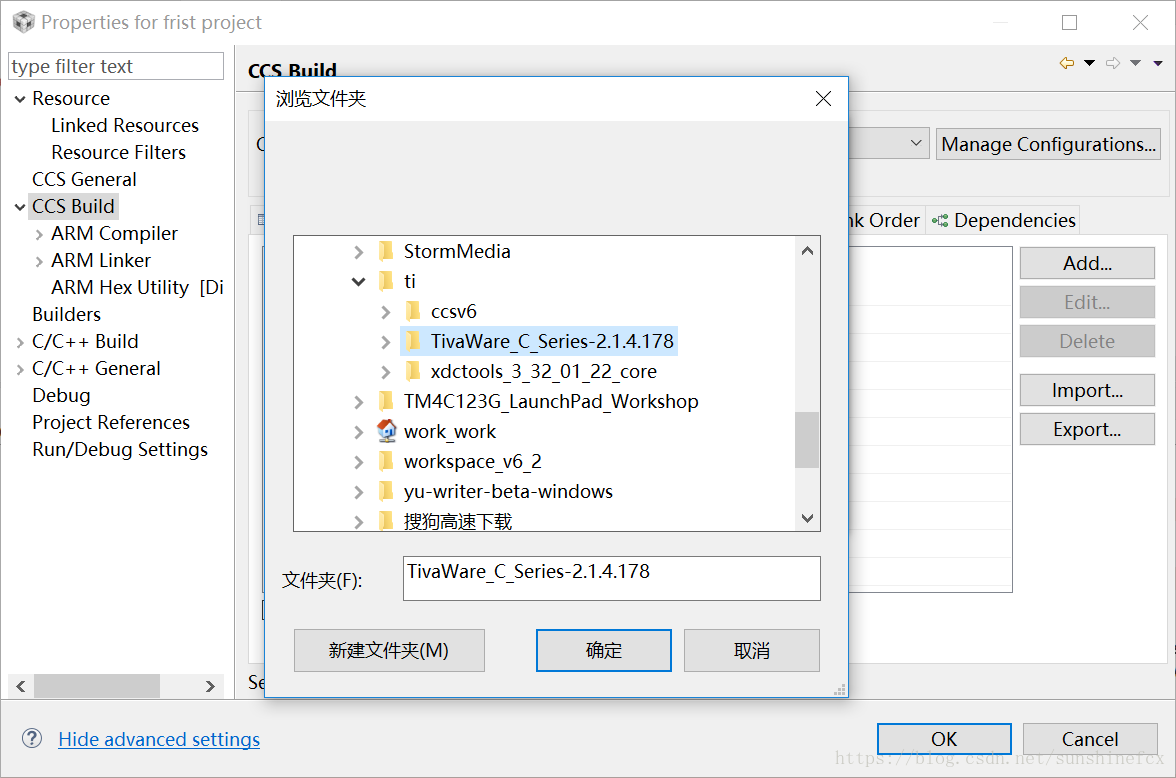Click the 搜狗高速下载 folder icon

point(386,521)
